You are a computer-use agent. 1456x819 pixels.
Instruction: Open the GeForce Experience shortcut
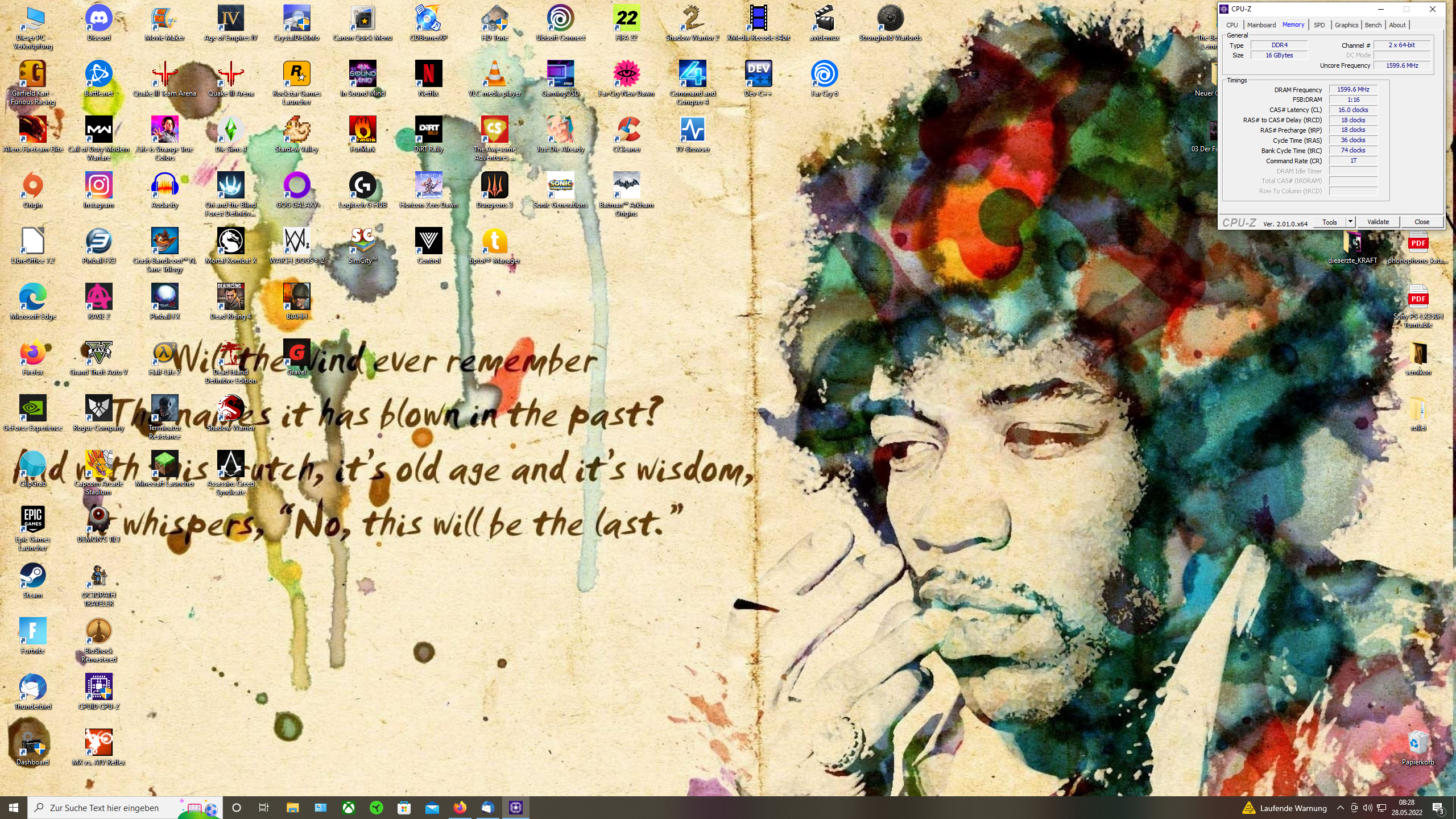(x=32, y=409)
